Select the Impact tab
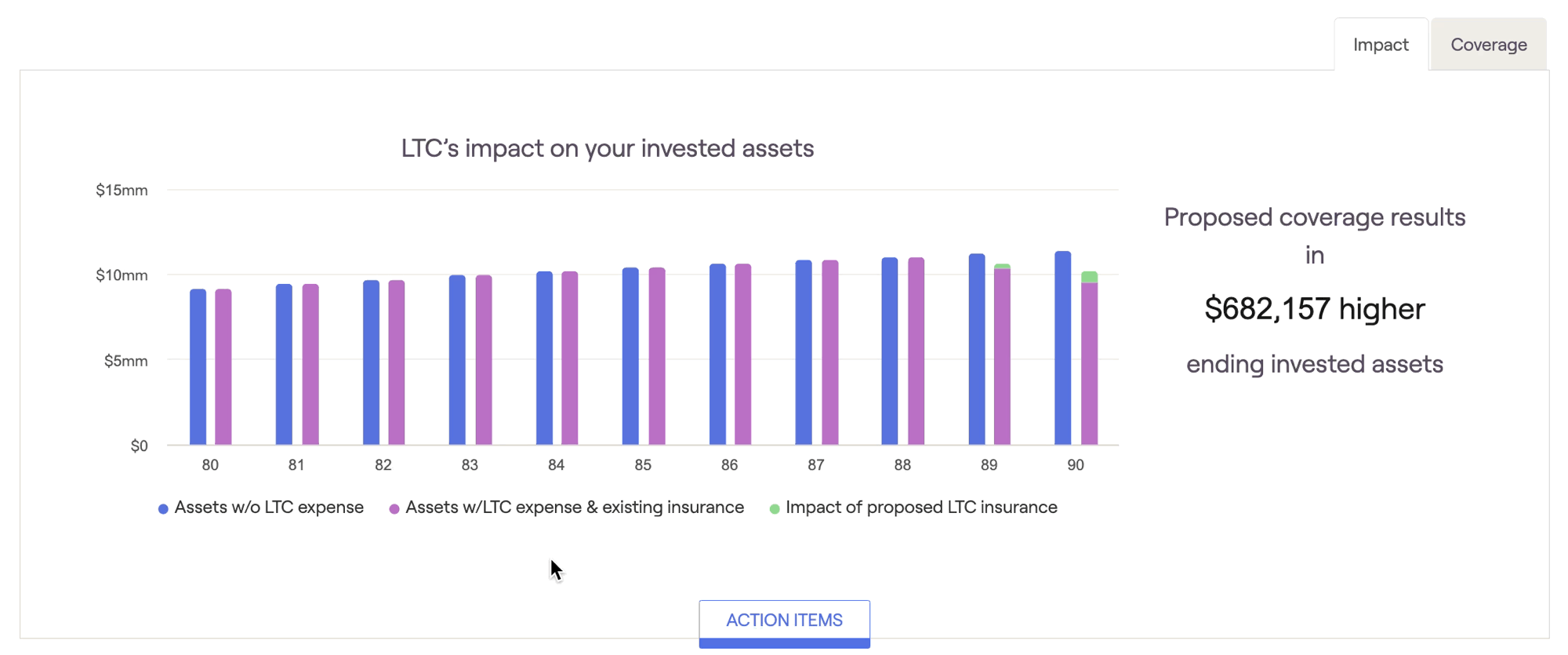Screen dimensions: 1568x655 tap(1381, 45)
